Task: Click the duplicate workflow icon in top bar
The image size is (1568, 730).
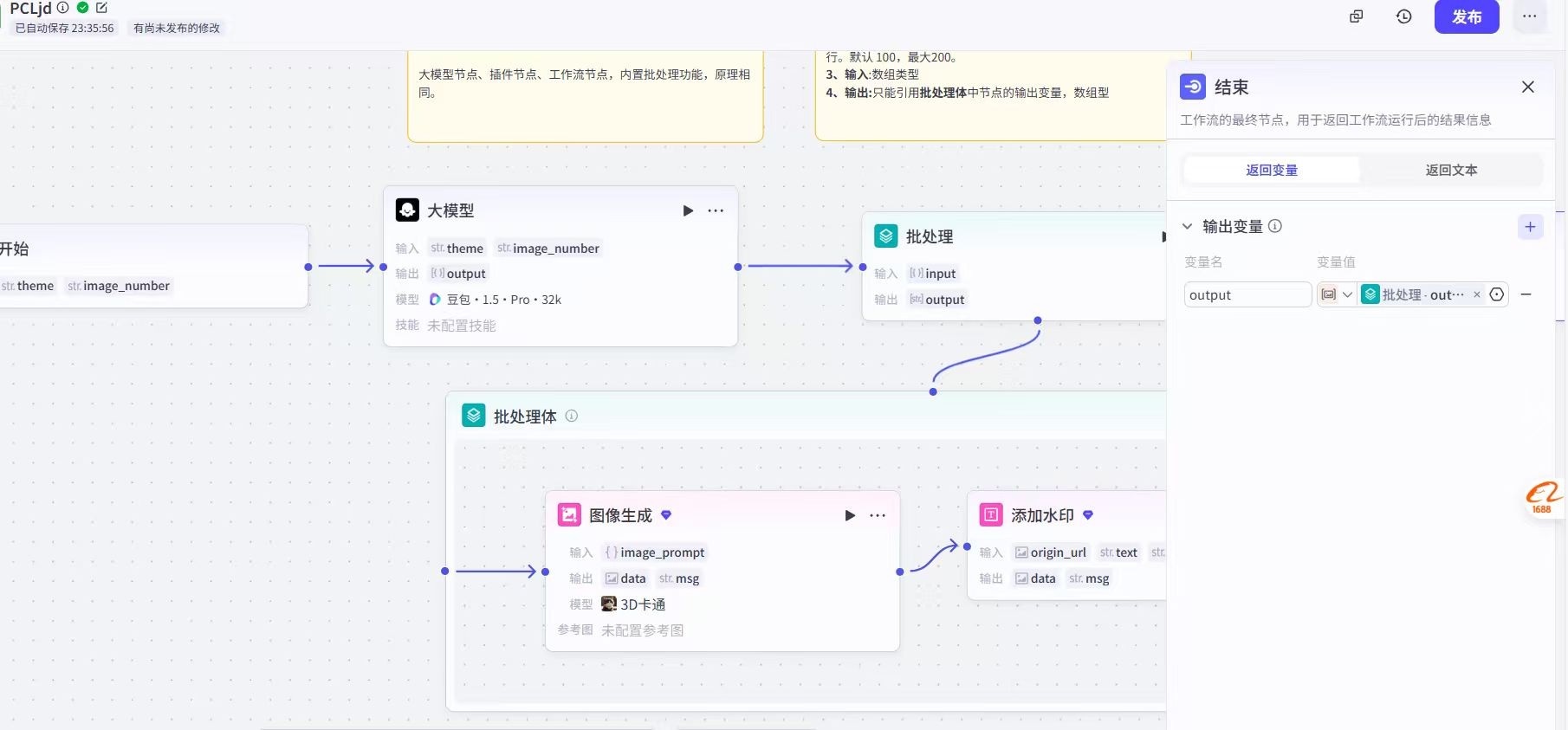Action: pos(1356,16)
